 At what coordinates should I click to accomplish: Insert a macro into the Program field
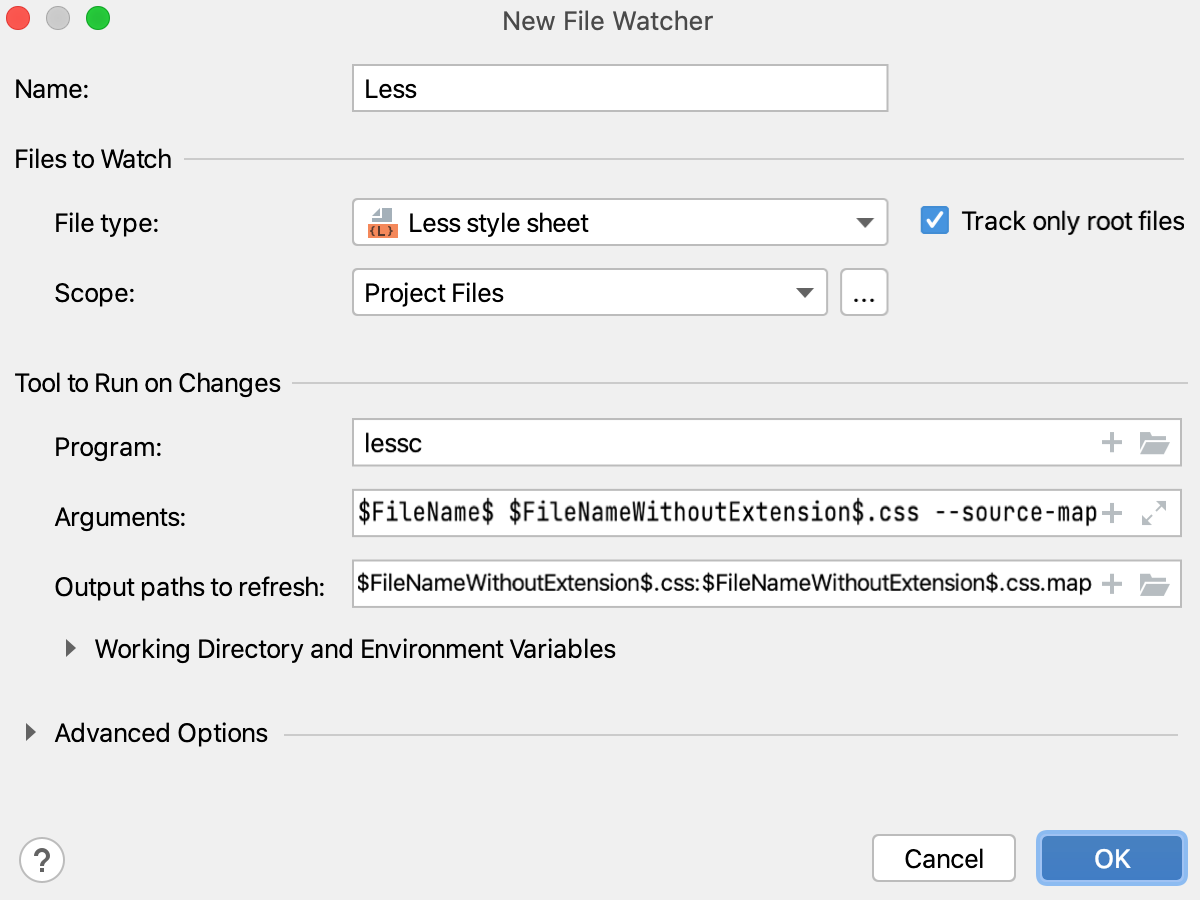pyautogui.click(x=1111, y=442)
